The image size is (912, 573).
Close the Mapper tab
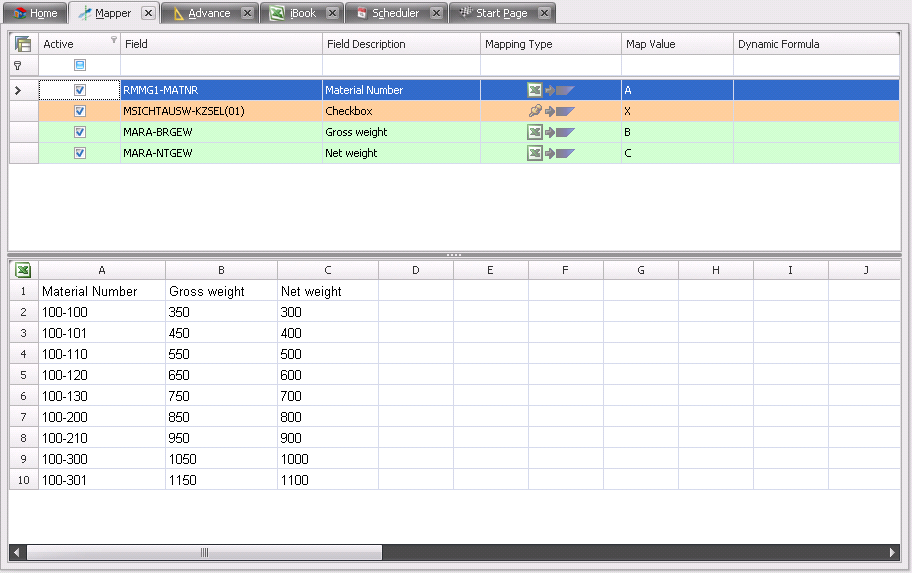coord(148,13)
